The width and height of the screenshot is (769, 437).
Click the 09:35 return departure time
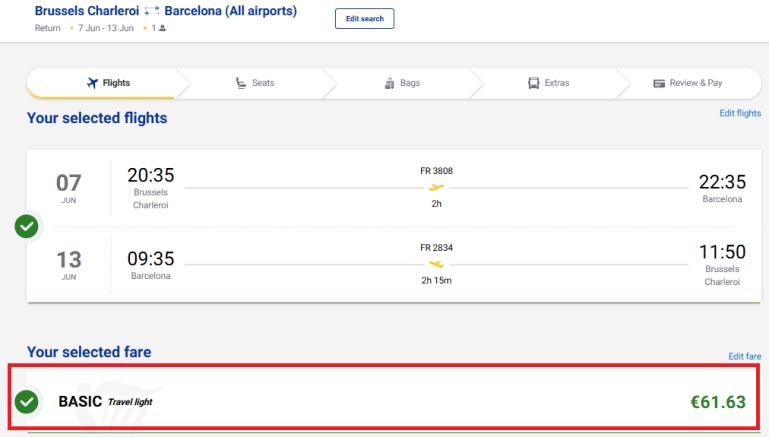click(150, 256)
